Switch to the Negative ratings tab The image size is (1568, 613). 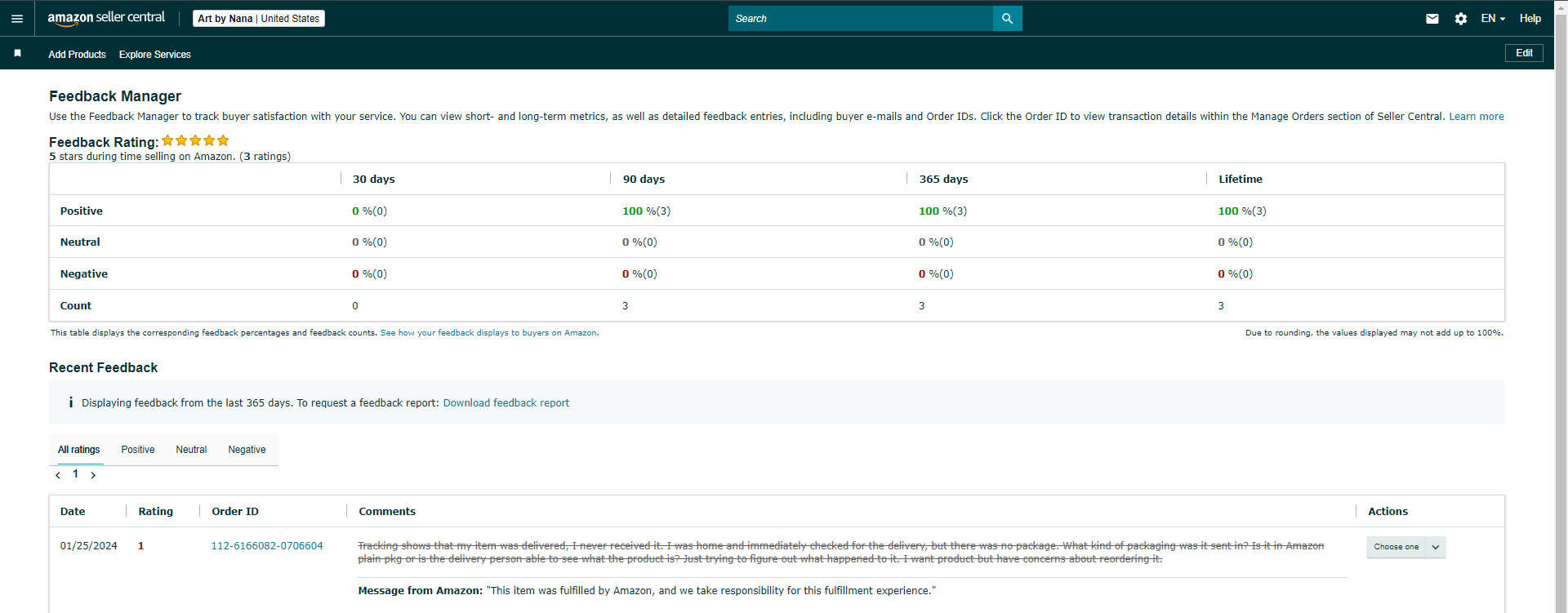(x=247, y=450)
